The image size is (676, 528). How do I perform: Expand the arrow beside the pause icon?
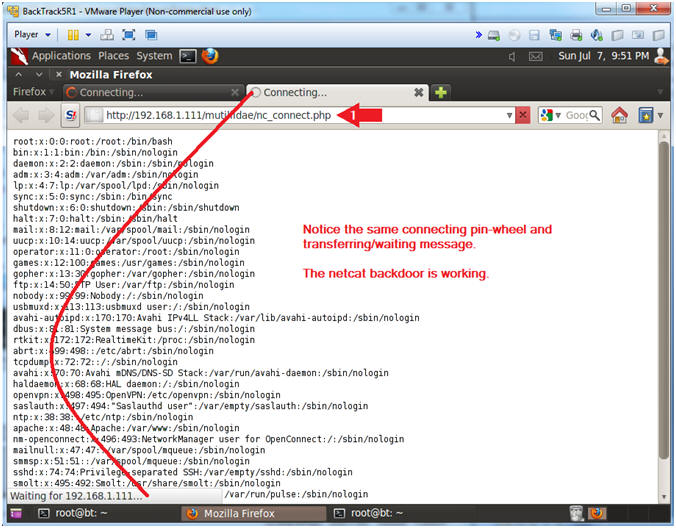[x=88, y=35]
